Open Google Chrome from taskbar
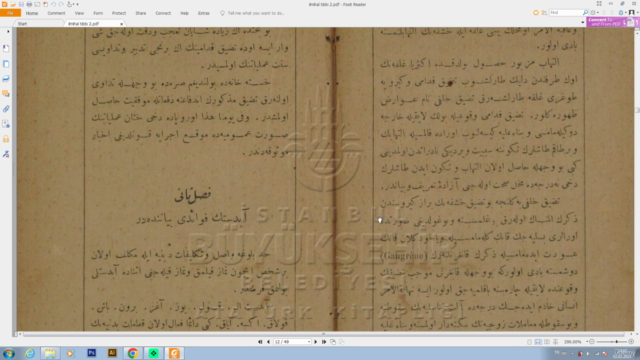 click(x=133, y=353)
